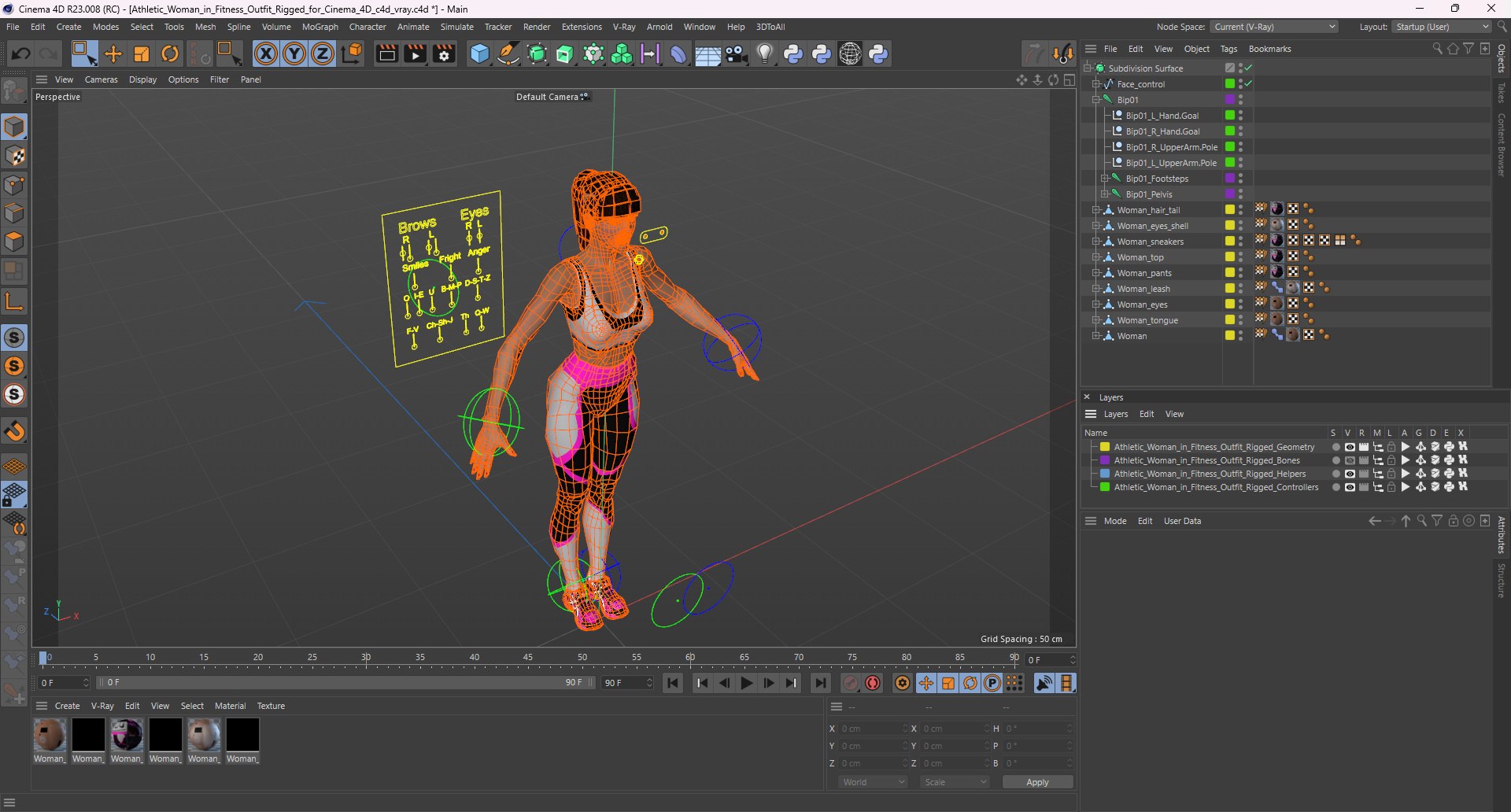
Task: Toggle Subdivision Surface enable checkmark
Action: 1249,68
